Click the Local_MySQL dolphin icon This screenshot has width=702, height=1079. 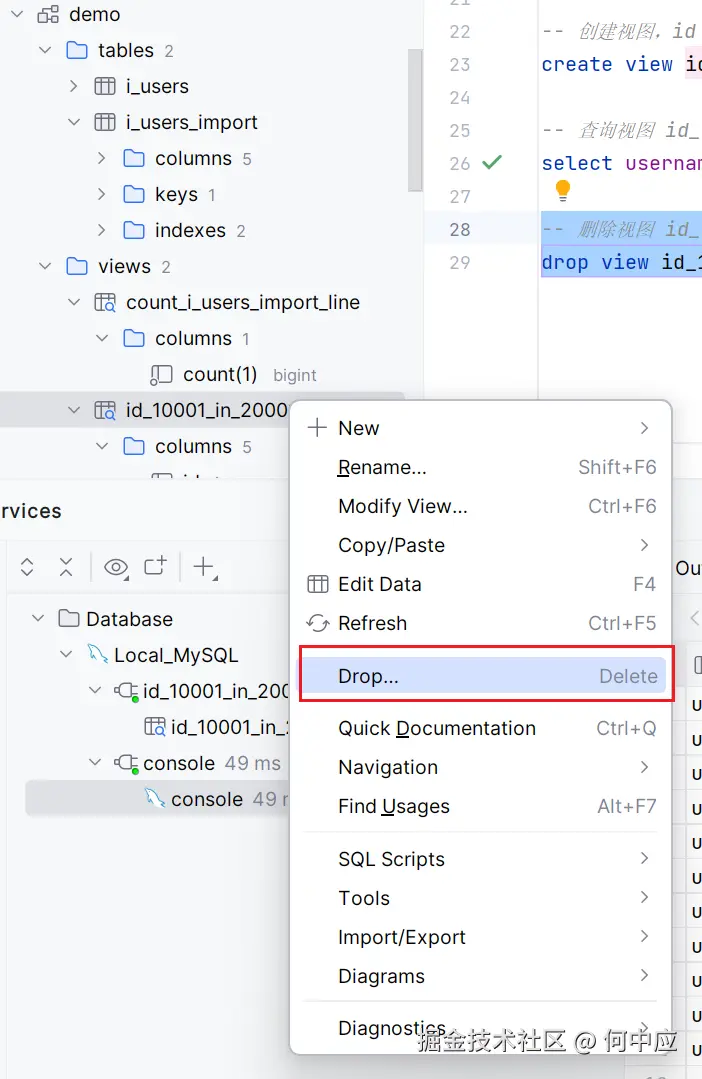pyautogui.click(x=97, y=654)
